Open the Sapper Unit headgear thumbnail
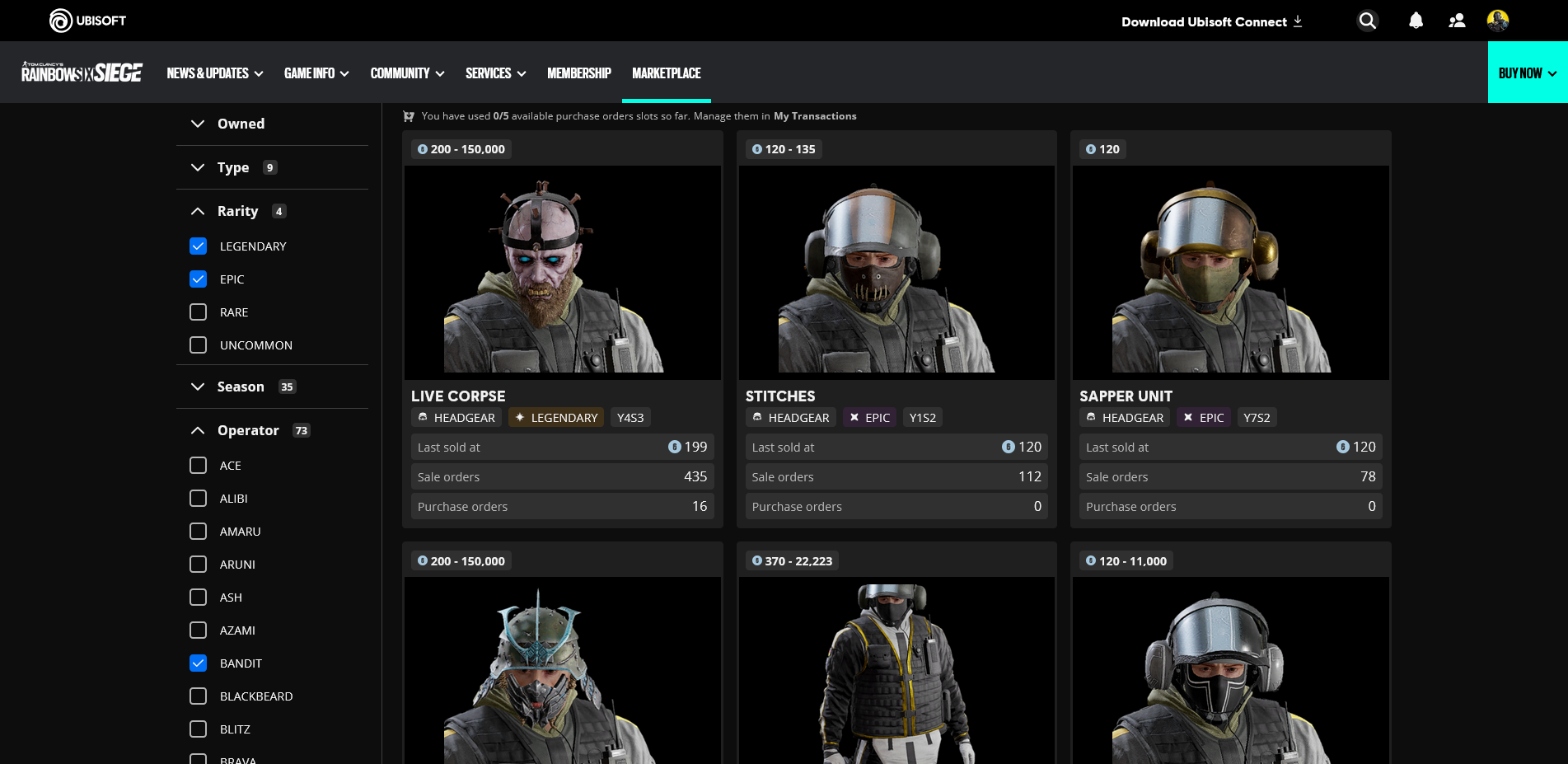The height and width of the screenshot is (764, 1568). pos(1231,273)
